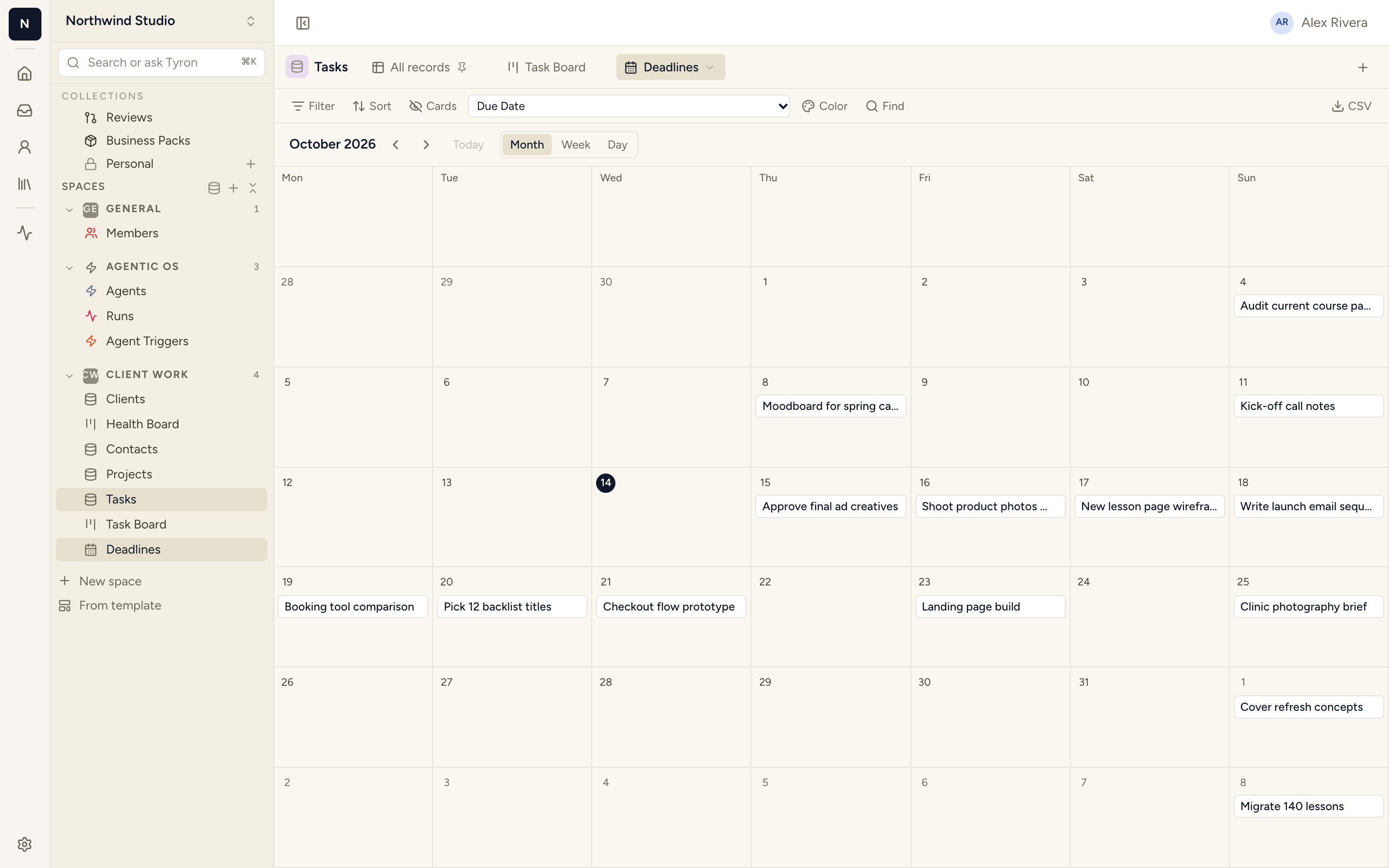The height and width of the screenshot is (868, 1389).
Task: Collapse the General space
Action: click(x=69, y=210)
